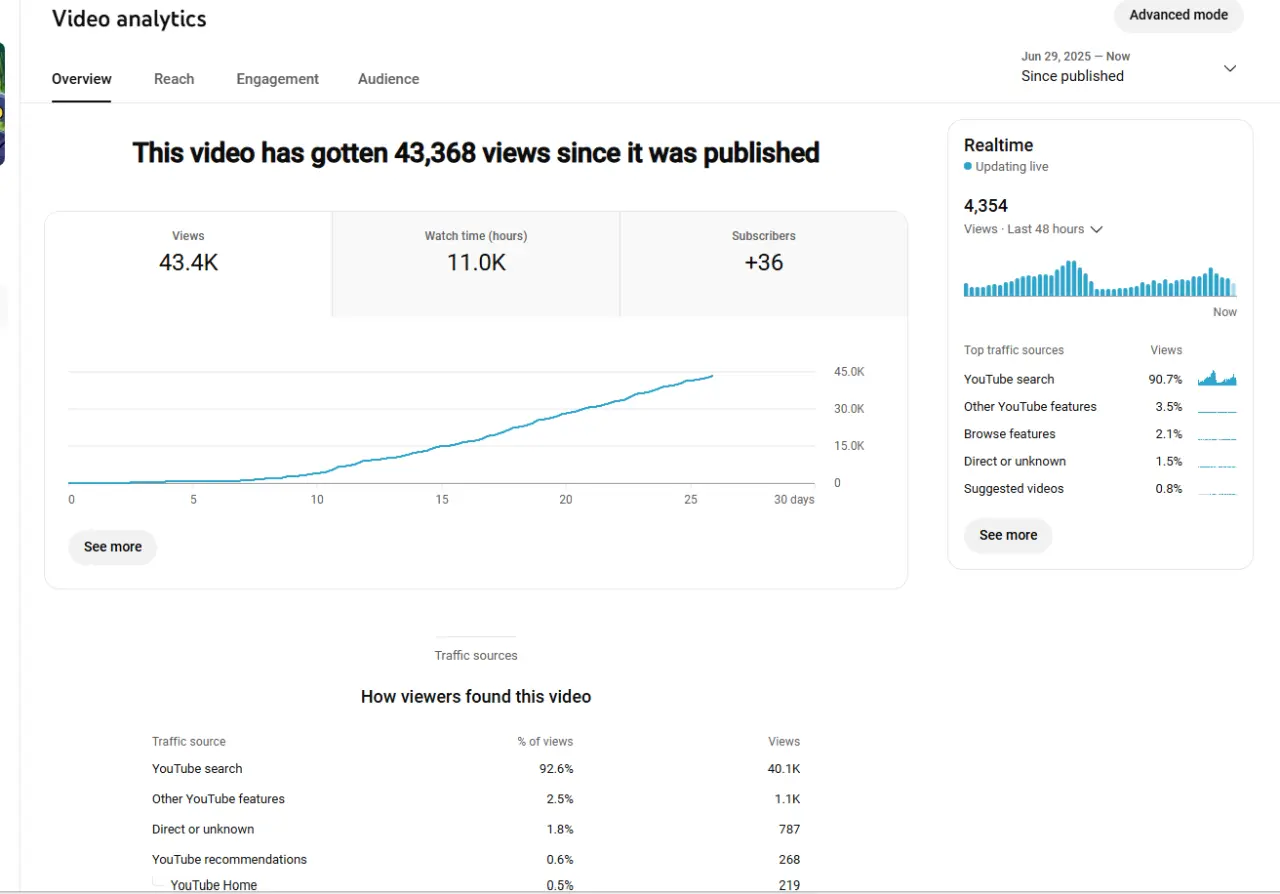The image size is (1280, 894).
Task: Click Suggested videos in Realtime card
Action: pyautogui.click(x=1014, y=489)
